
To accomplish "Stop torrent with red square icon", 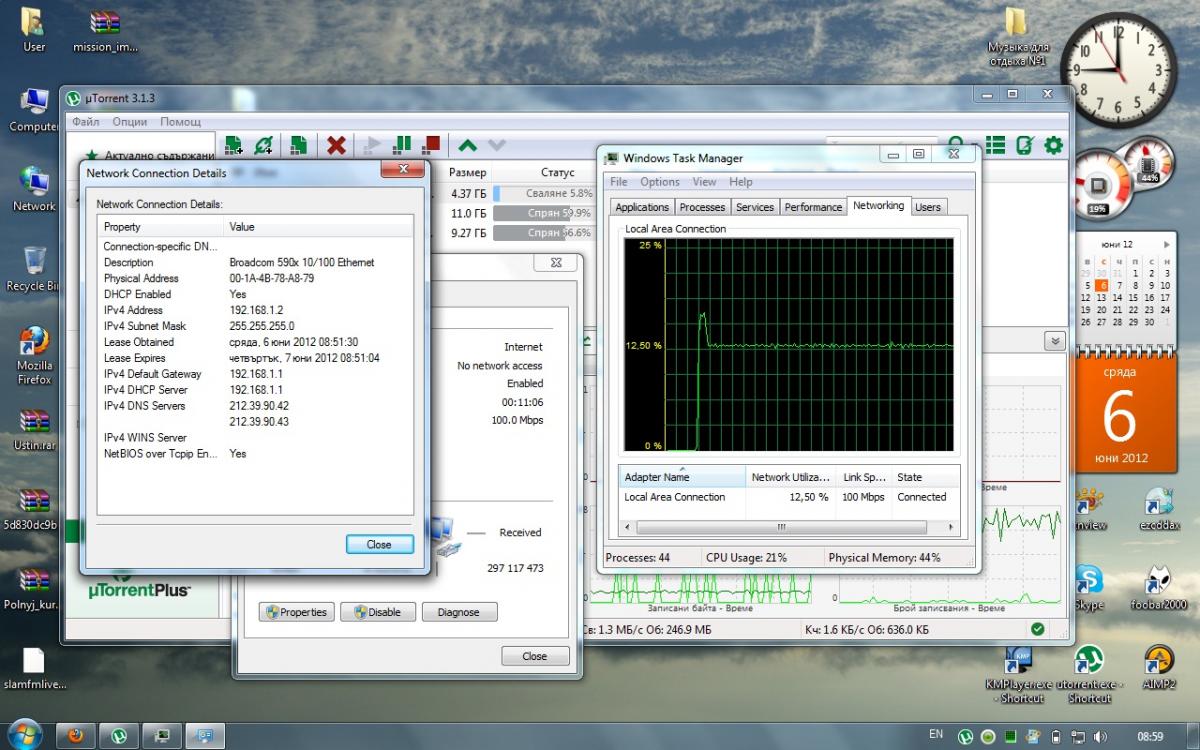I will [431, 146].
